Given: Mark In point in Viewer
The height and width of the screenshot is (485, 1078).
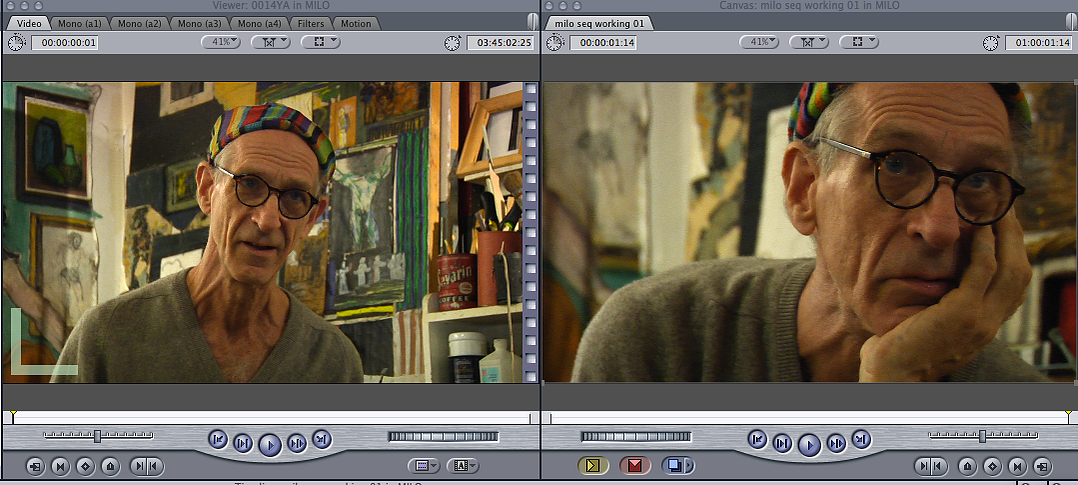Looking at the screenshot, I should pos(139,466).
